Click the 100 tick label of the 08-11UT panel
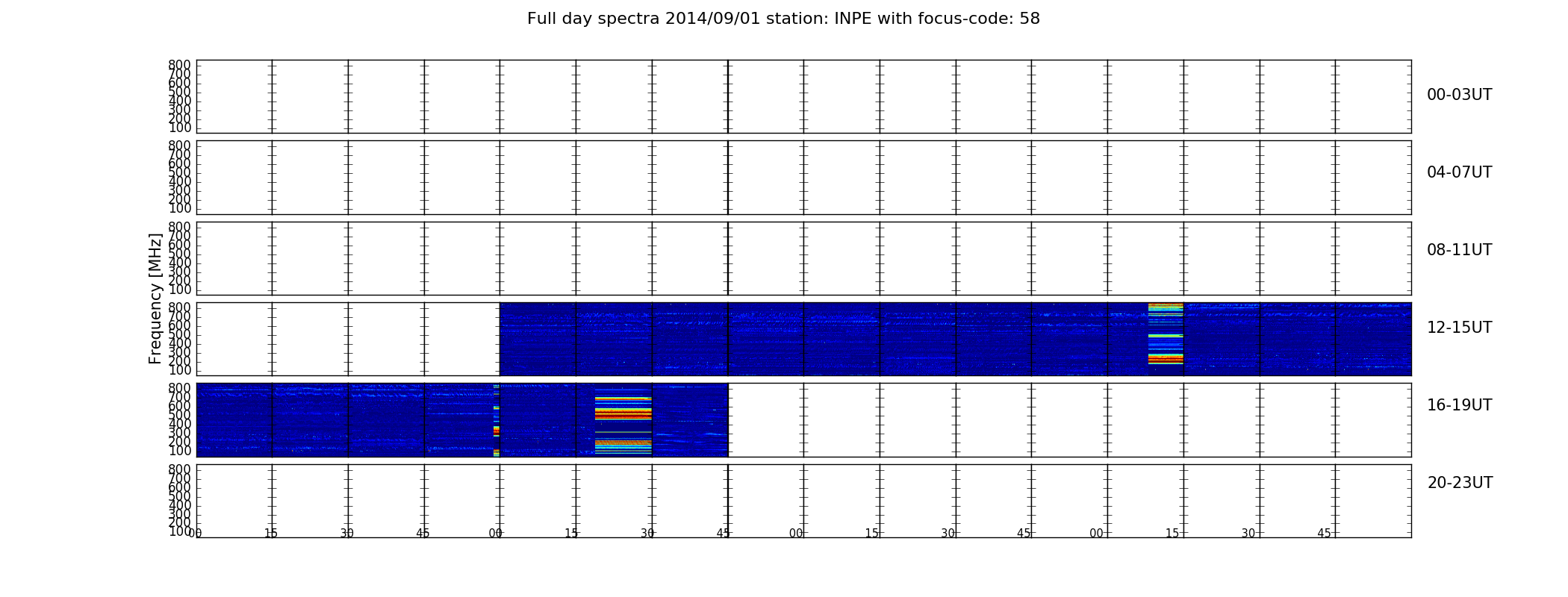 coord(179,290)
